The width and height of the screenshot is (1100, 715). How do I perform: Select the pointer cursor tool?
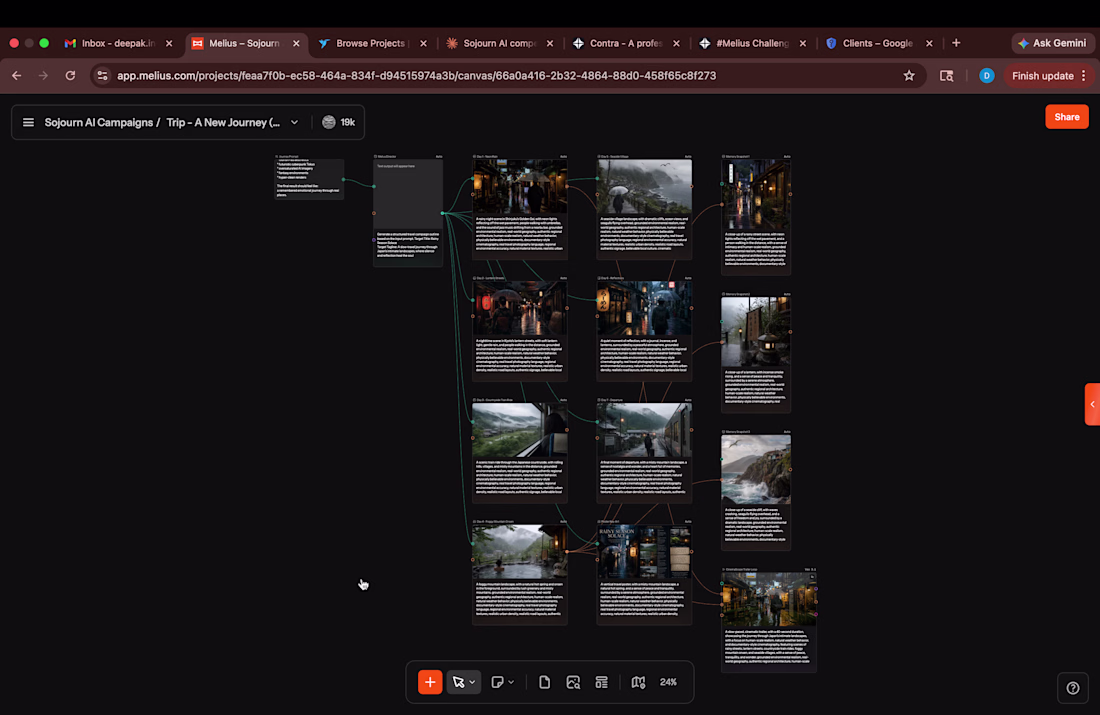pyautogui.click(x=458, y=682)
